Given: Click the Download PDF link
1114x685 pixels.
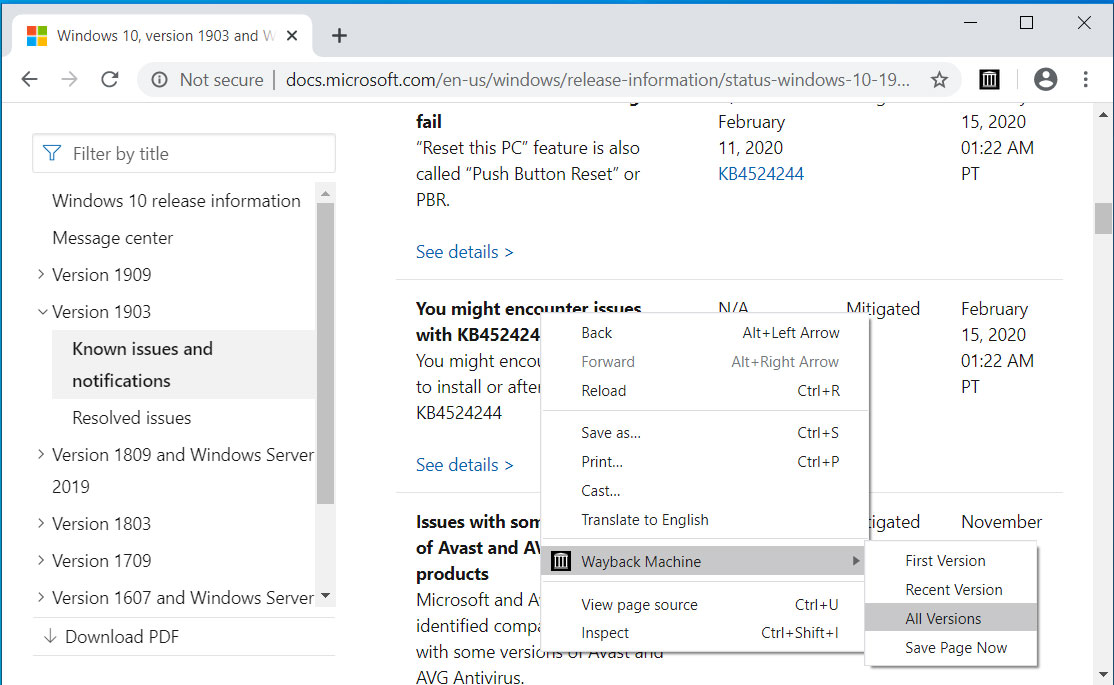Looking at the screenshot, I should (x=121, y=637).
